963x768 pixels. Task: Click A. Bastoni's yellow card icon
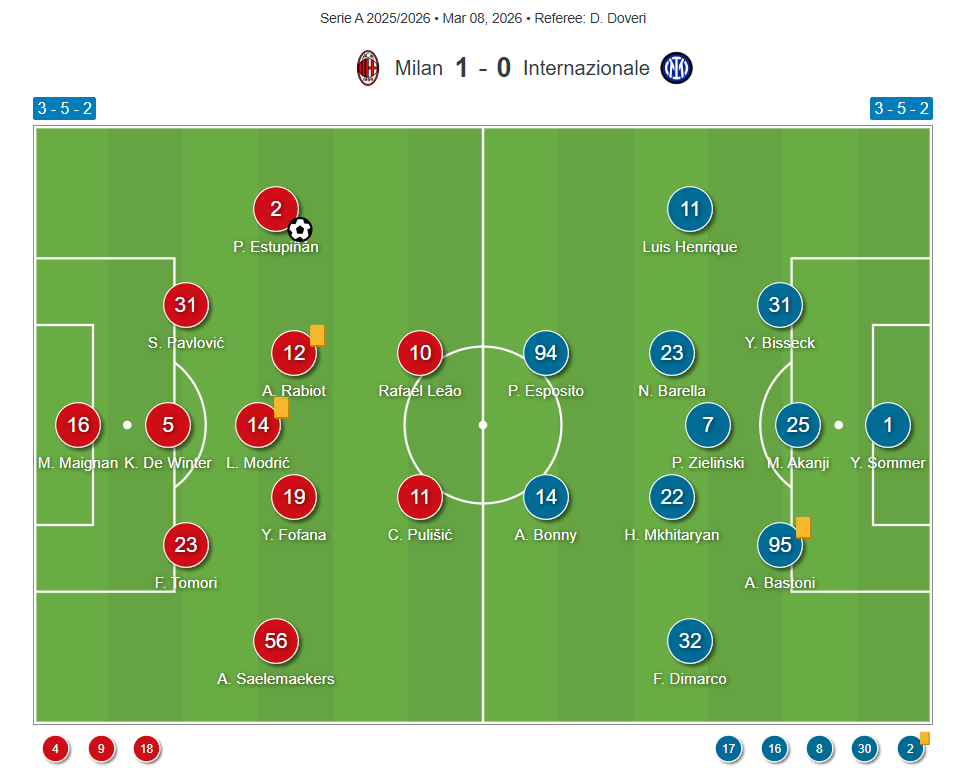[803, 527]
